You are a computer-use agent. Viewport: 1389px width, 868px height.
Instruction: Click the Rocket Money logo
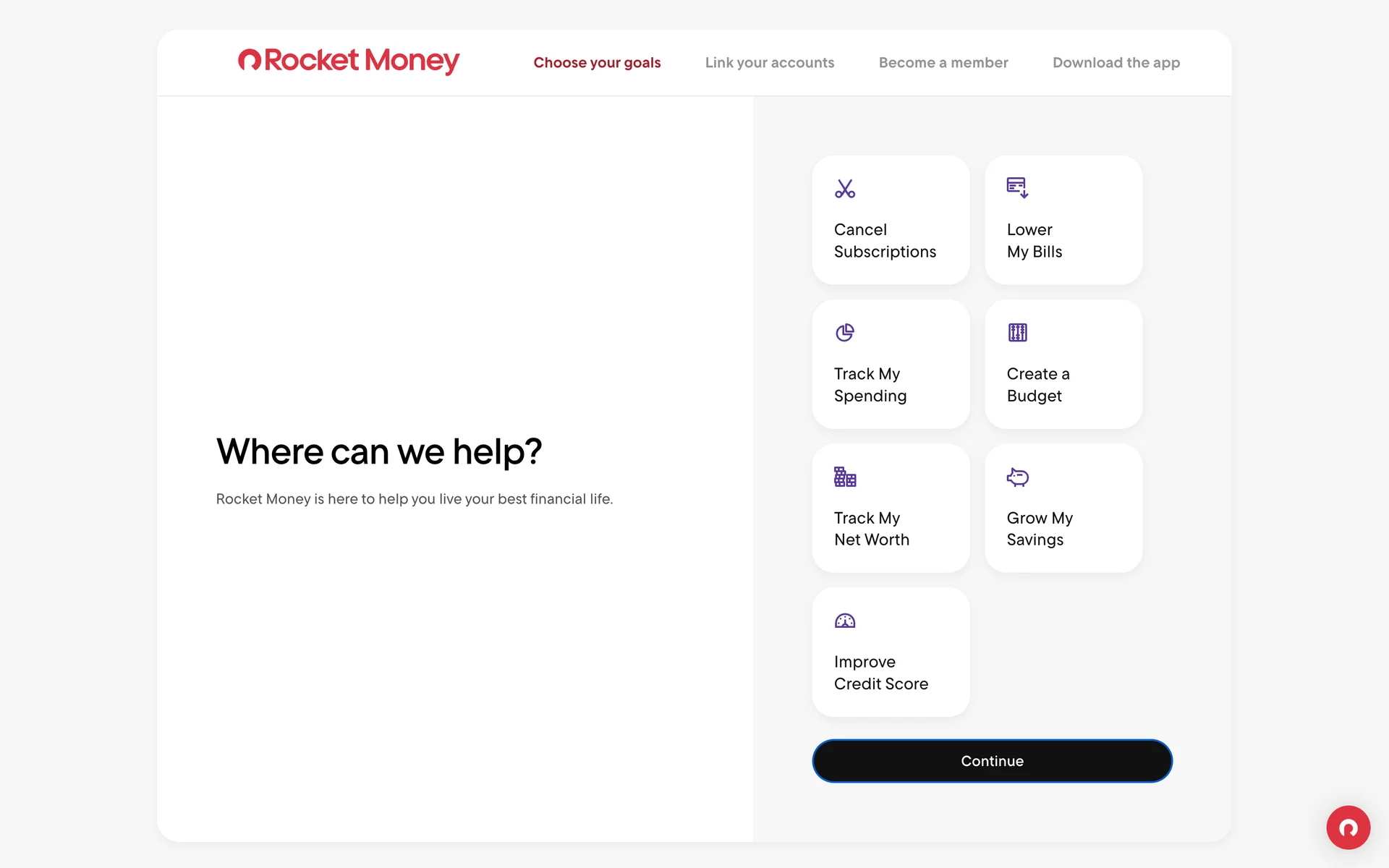coord(349,61)
